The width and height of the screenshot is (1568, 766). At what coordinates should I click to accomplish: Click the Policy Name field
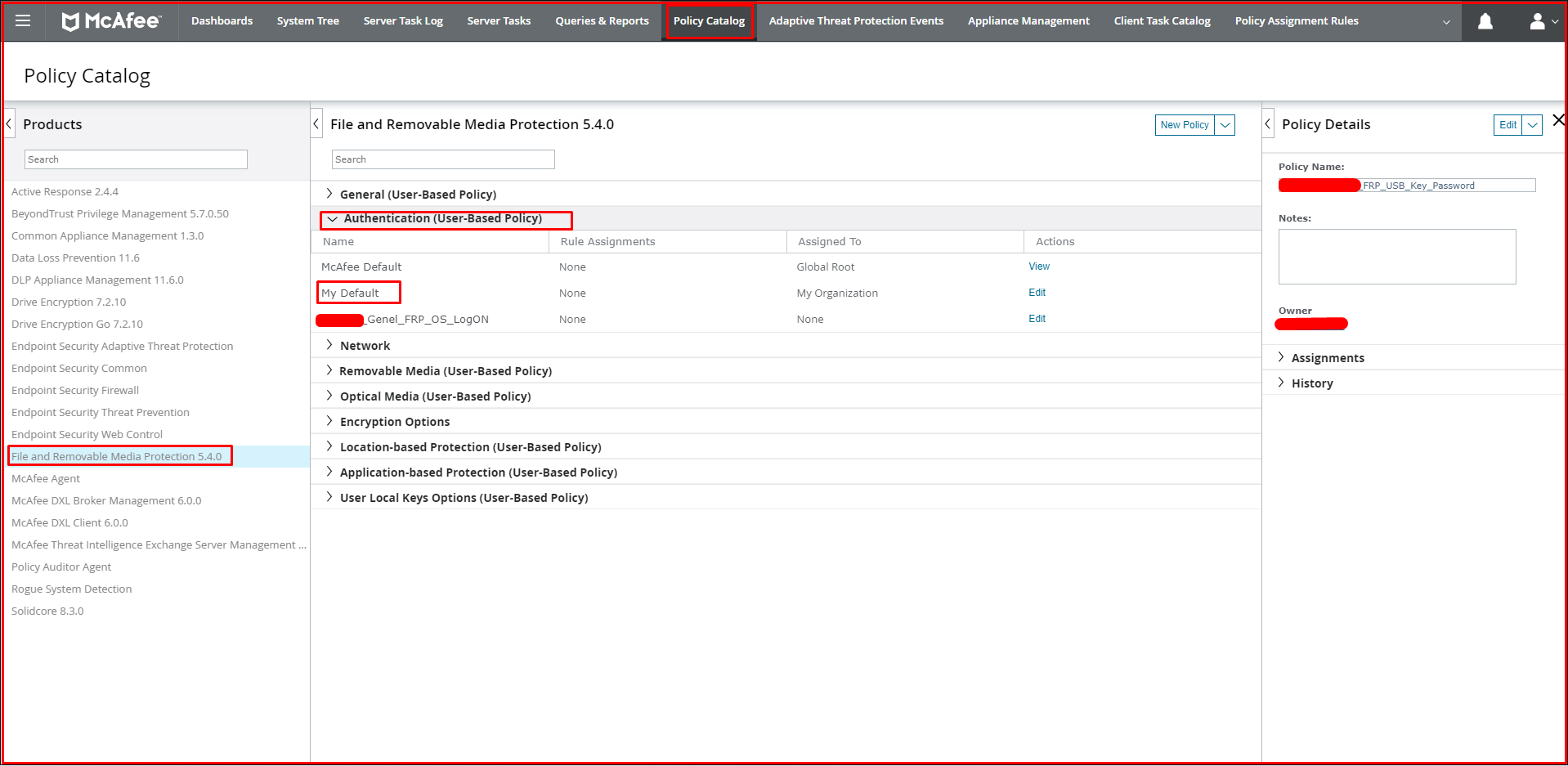(1407, 186)
